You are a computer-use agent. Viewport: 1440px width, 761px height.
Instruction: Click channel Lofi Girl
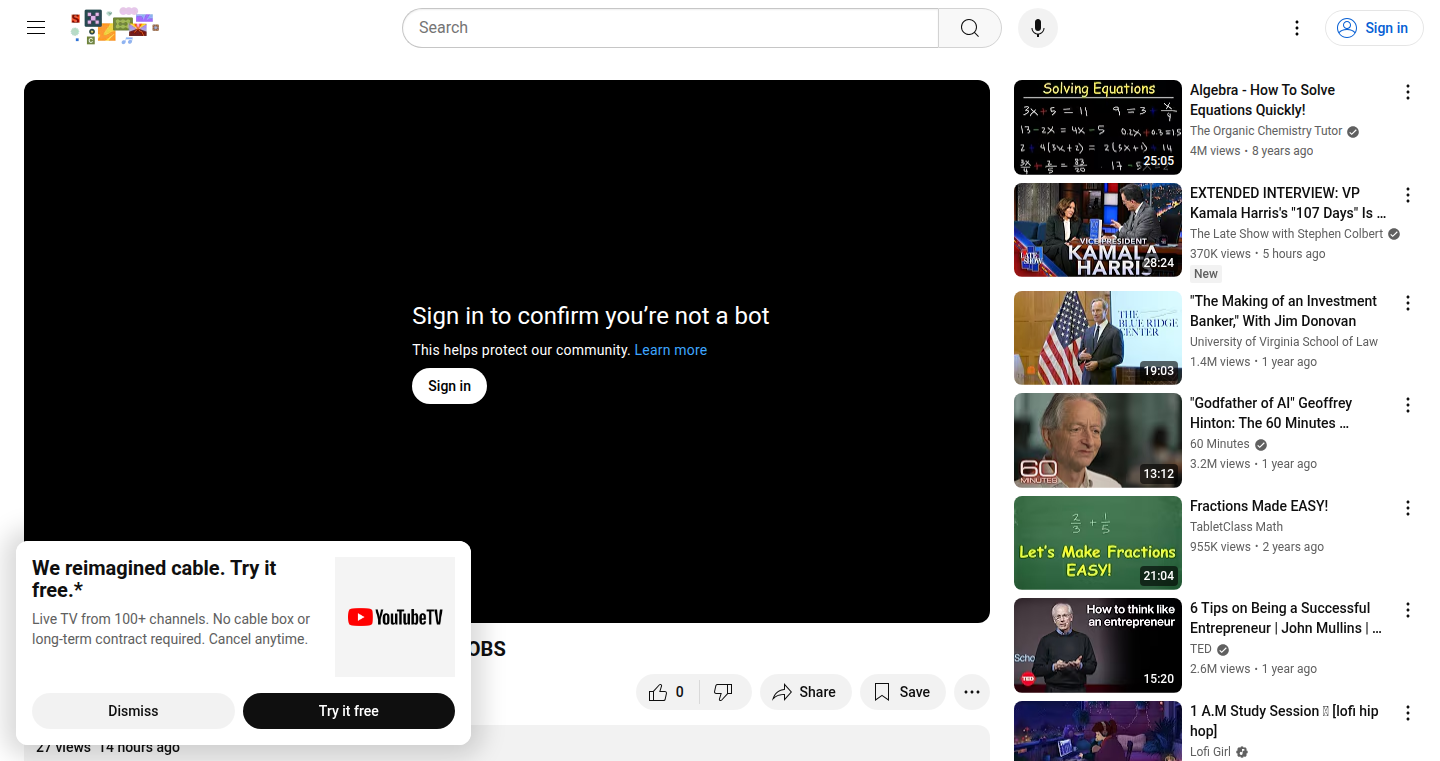(1210, 752)
